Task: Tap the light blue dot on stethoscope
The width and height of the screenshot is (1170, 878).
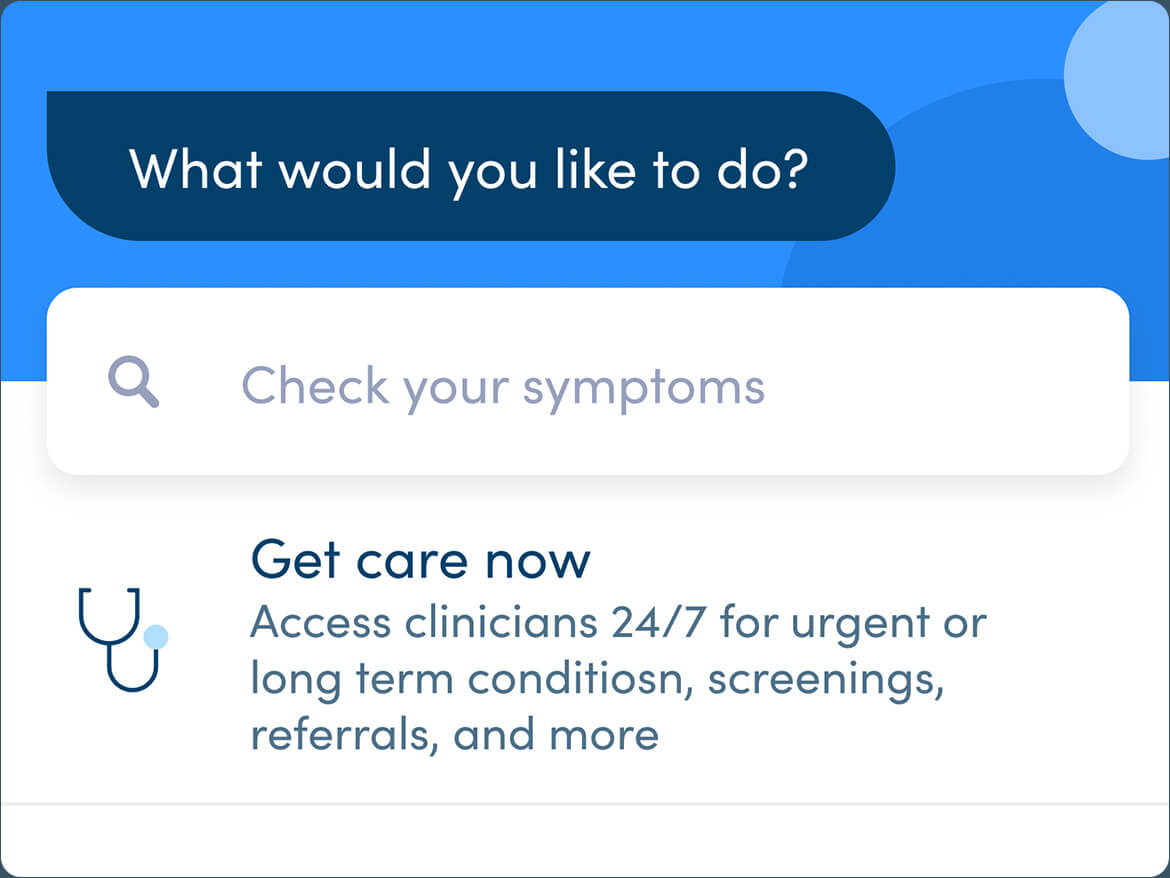Action: point(156,636)
